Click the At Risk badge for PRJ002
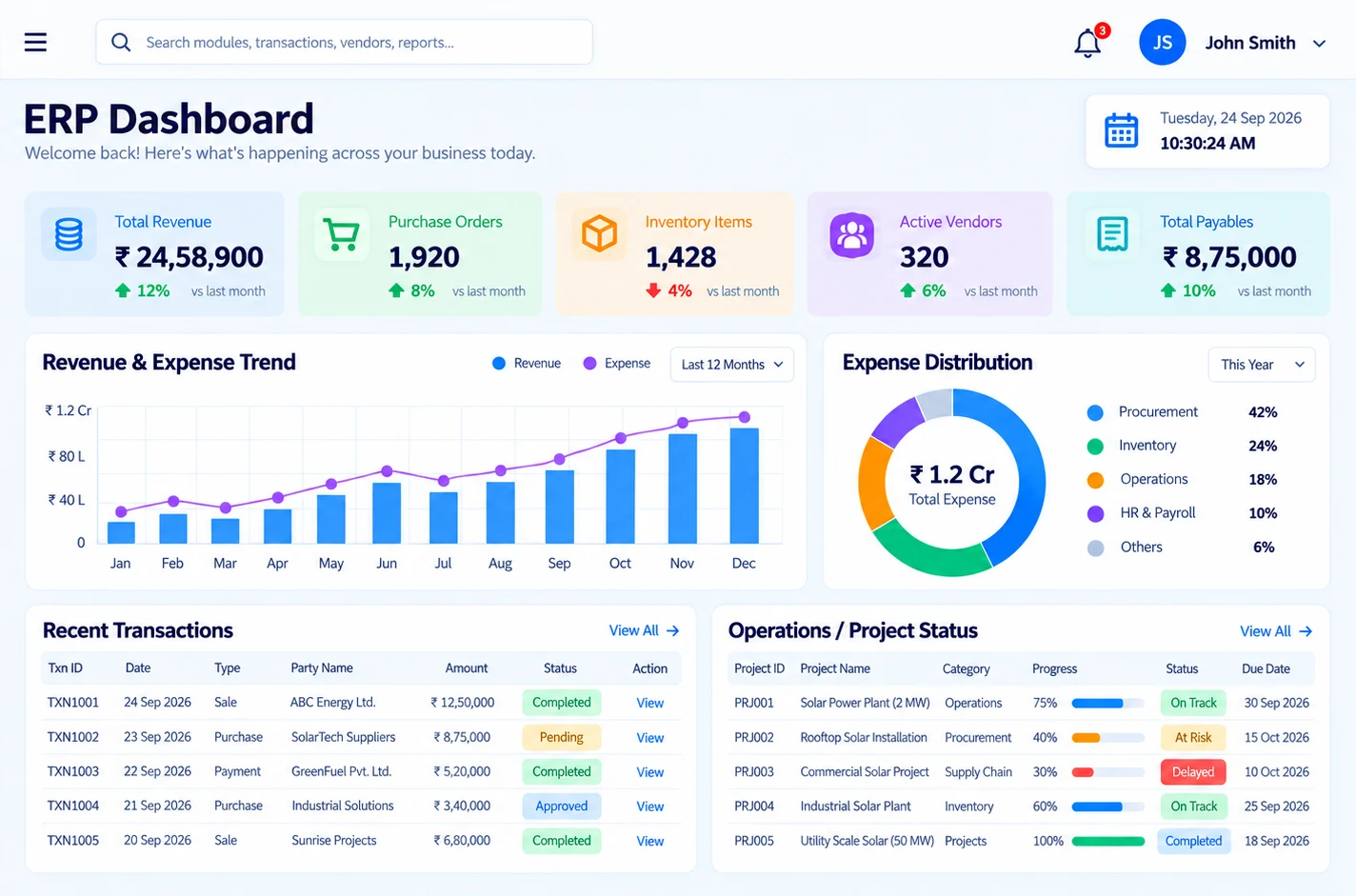 click(1193, 738)
